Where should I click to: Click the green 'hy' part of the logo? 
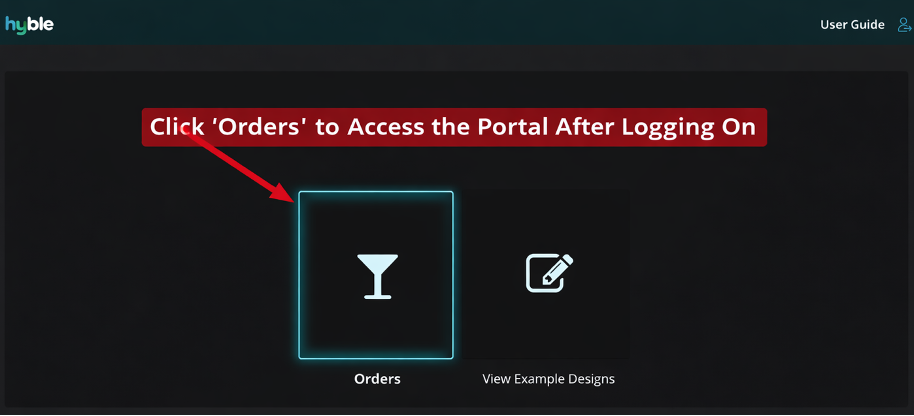click(16, 25)
